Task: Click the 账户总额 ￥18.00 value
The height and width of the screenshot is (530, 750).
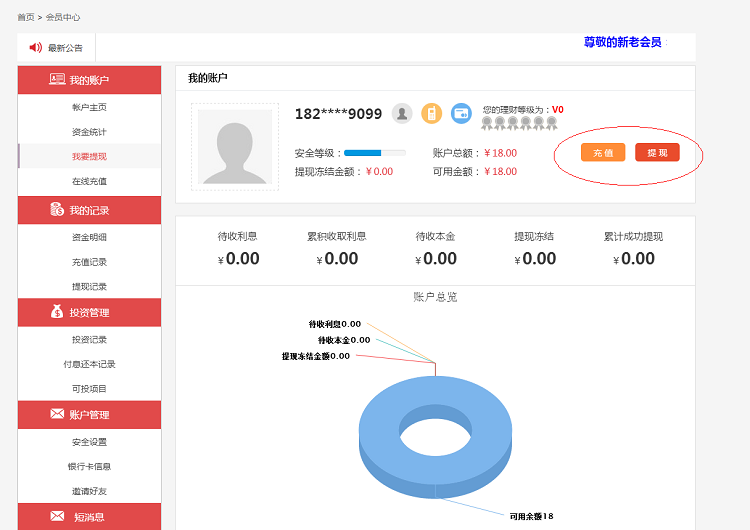Action: click(x=500, y=153)
